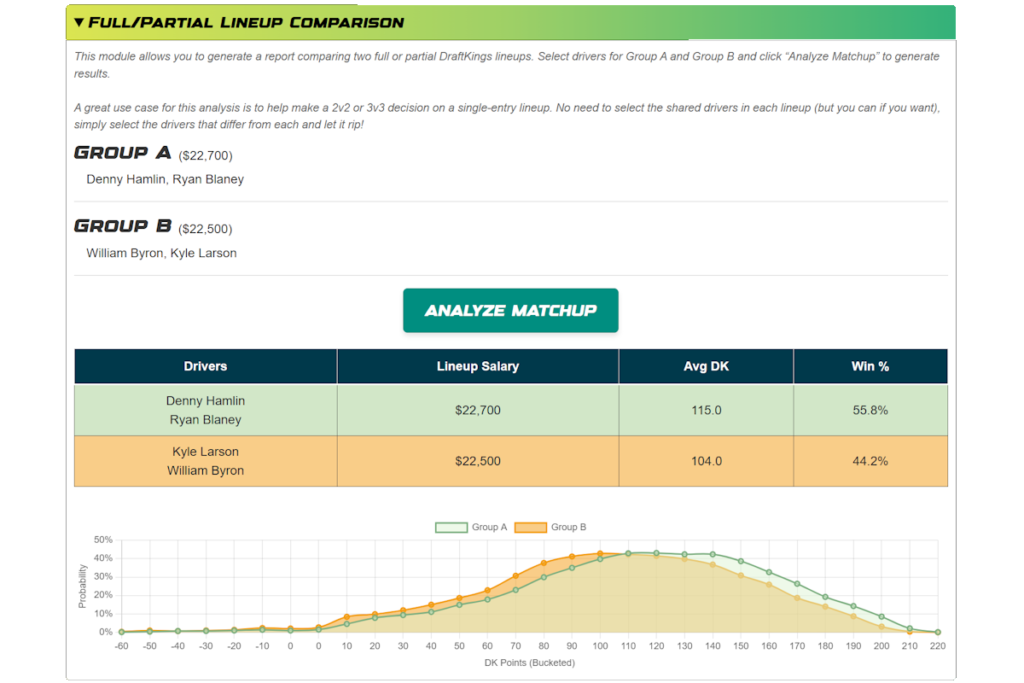
Task: Hide Group B series via legend label
Action: click(x=568, y=527)
